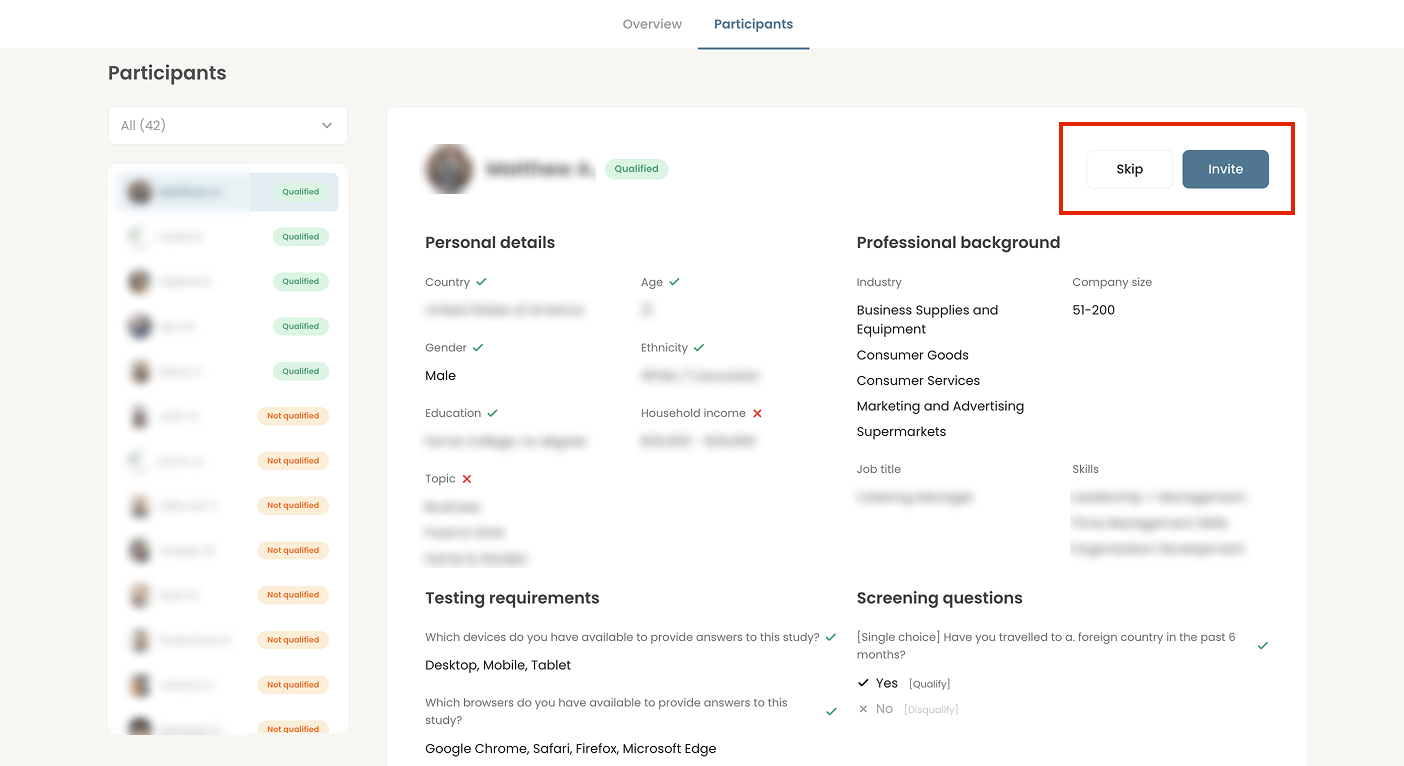Click the green check next to Country
The width and height of the screenshot is (1404, 766).
click(482, 282)
